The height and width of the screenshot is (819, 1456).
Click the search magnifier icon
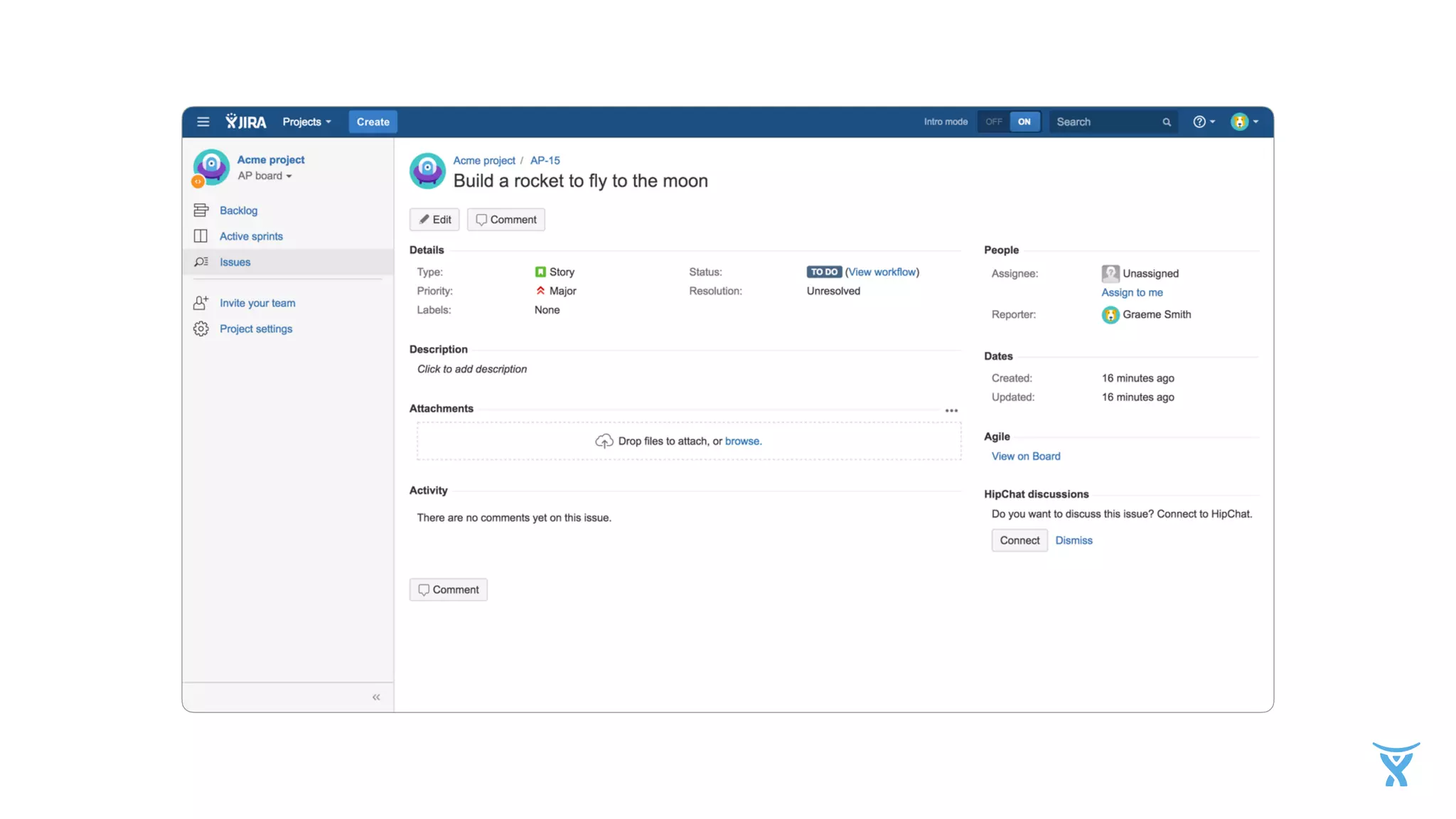[x=1167, y=122]
